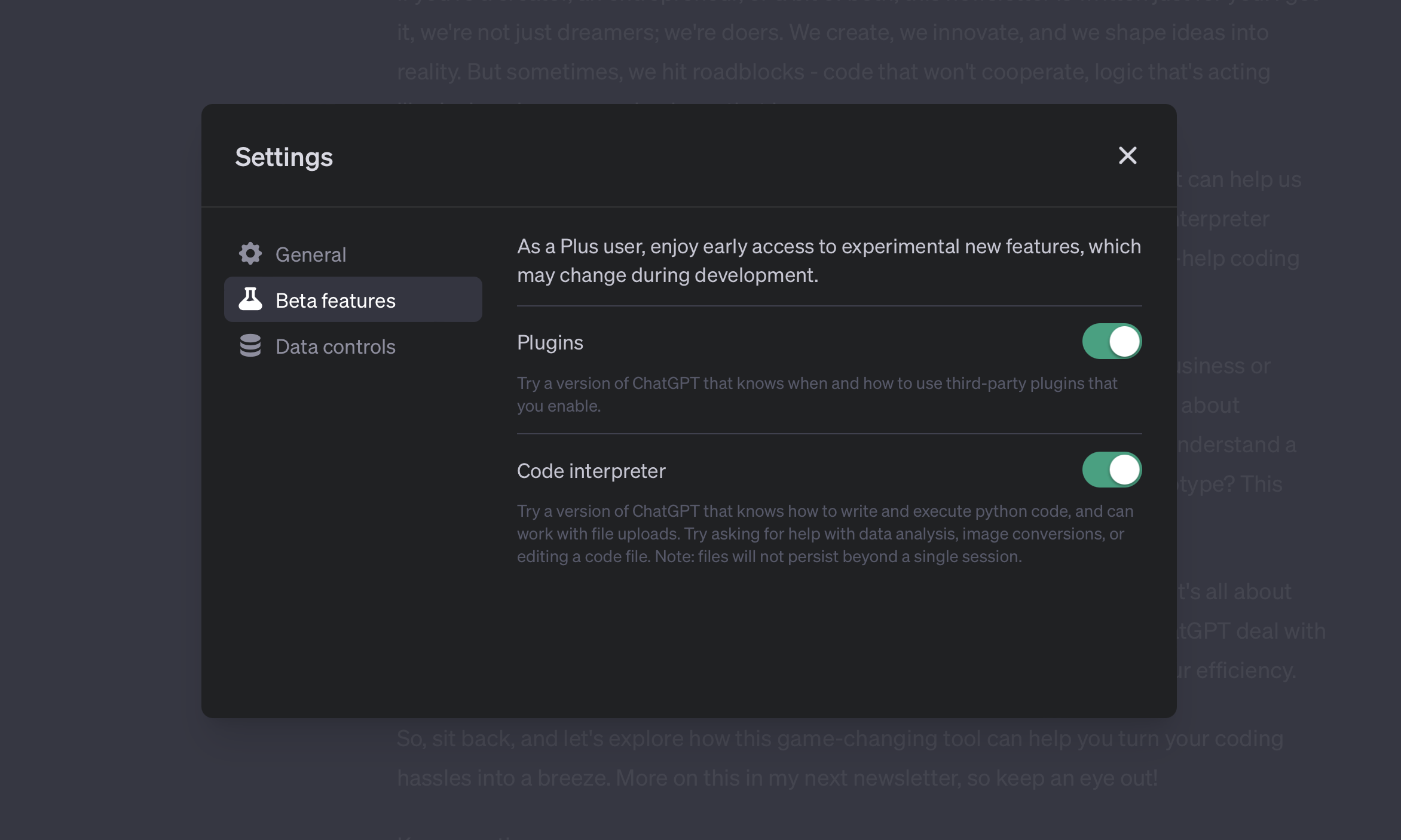This screenshot has height=840, width=1401.
Task: Click the gear icon beside General
Action: pos(250,254)
